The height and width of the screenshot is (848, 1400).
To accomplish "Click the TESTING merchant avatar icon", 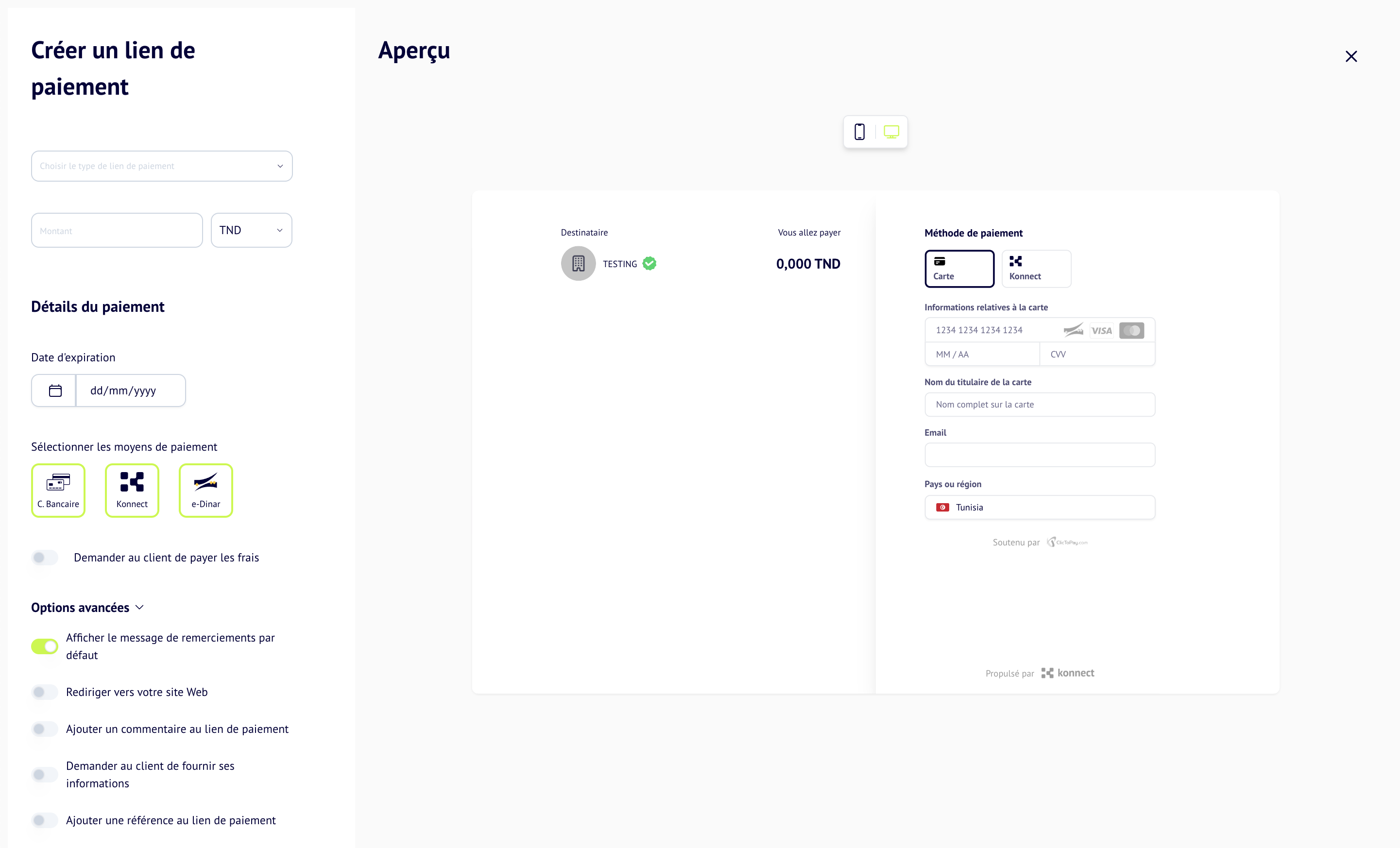I will pos(578,263).
